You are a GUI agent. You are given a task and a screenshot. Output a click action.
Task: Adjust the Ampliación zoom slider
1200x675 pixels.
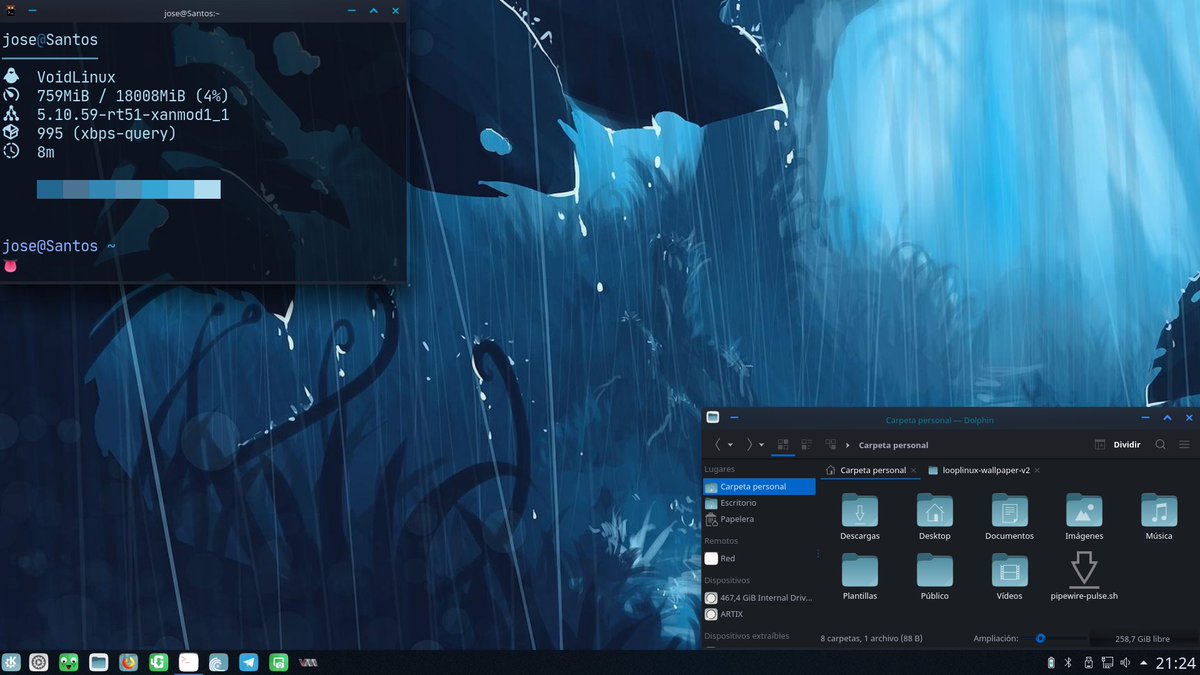pyautogui.click(x=1040, y=637)
